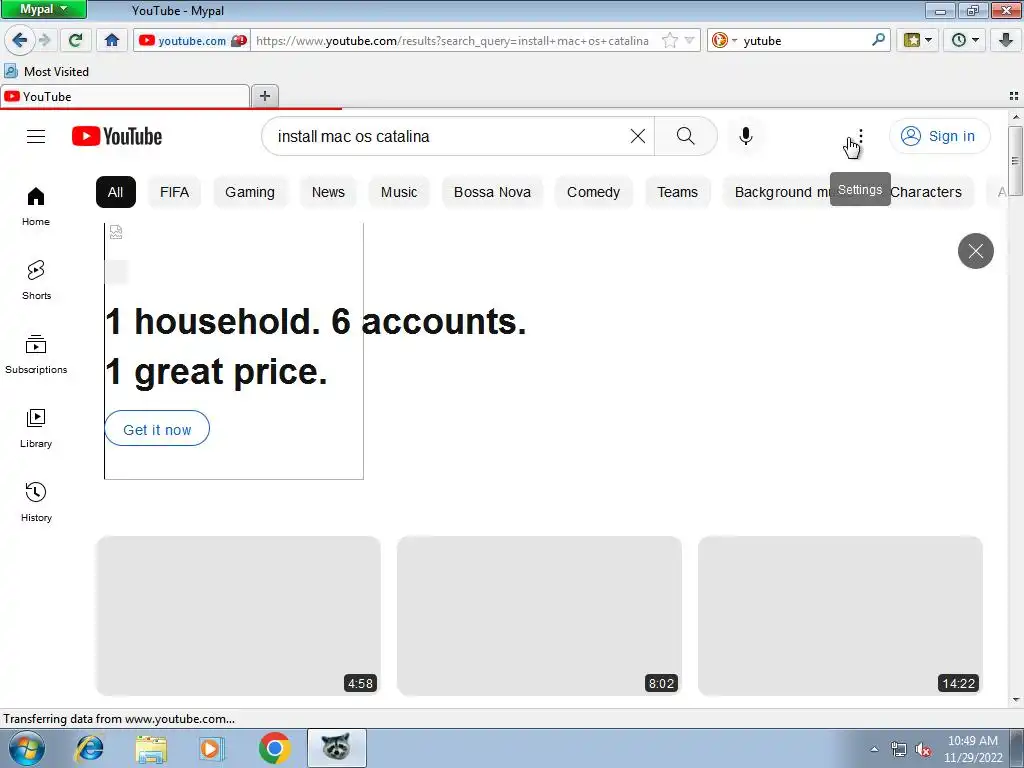The height and width of the screenshot is (768, 1024).
Task: Click the muted volume tray icon
Action: [x=923, y=750]
